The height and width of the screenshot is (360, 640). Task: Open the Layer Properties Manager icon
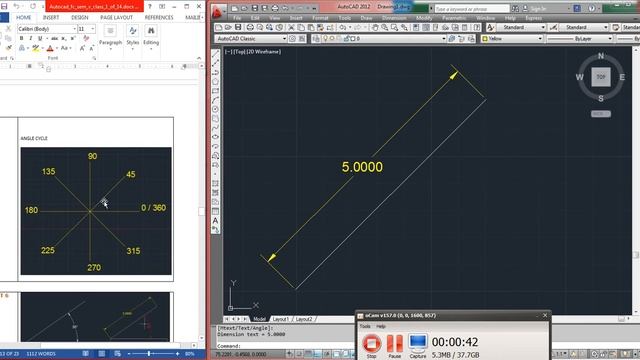(x=316, y=38)
